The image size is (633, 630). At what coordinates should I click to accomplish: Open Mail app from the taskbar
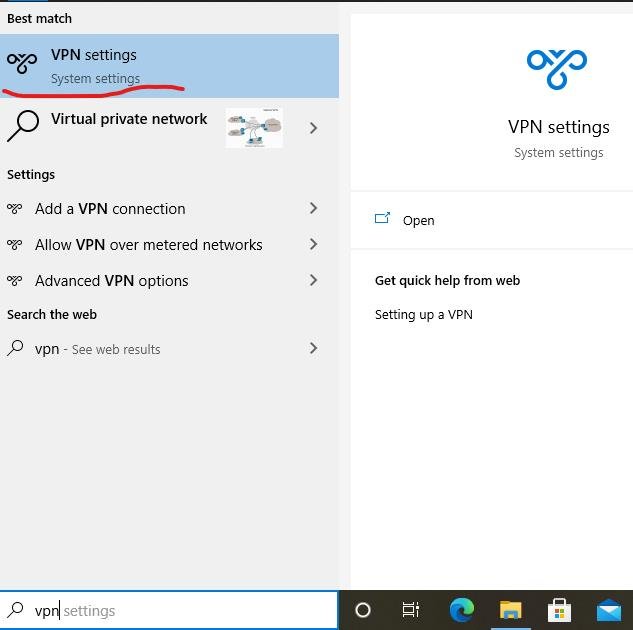point(609,610)
